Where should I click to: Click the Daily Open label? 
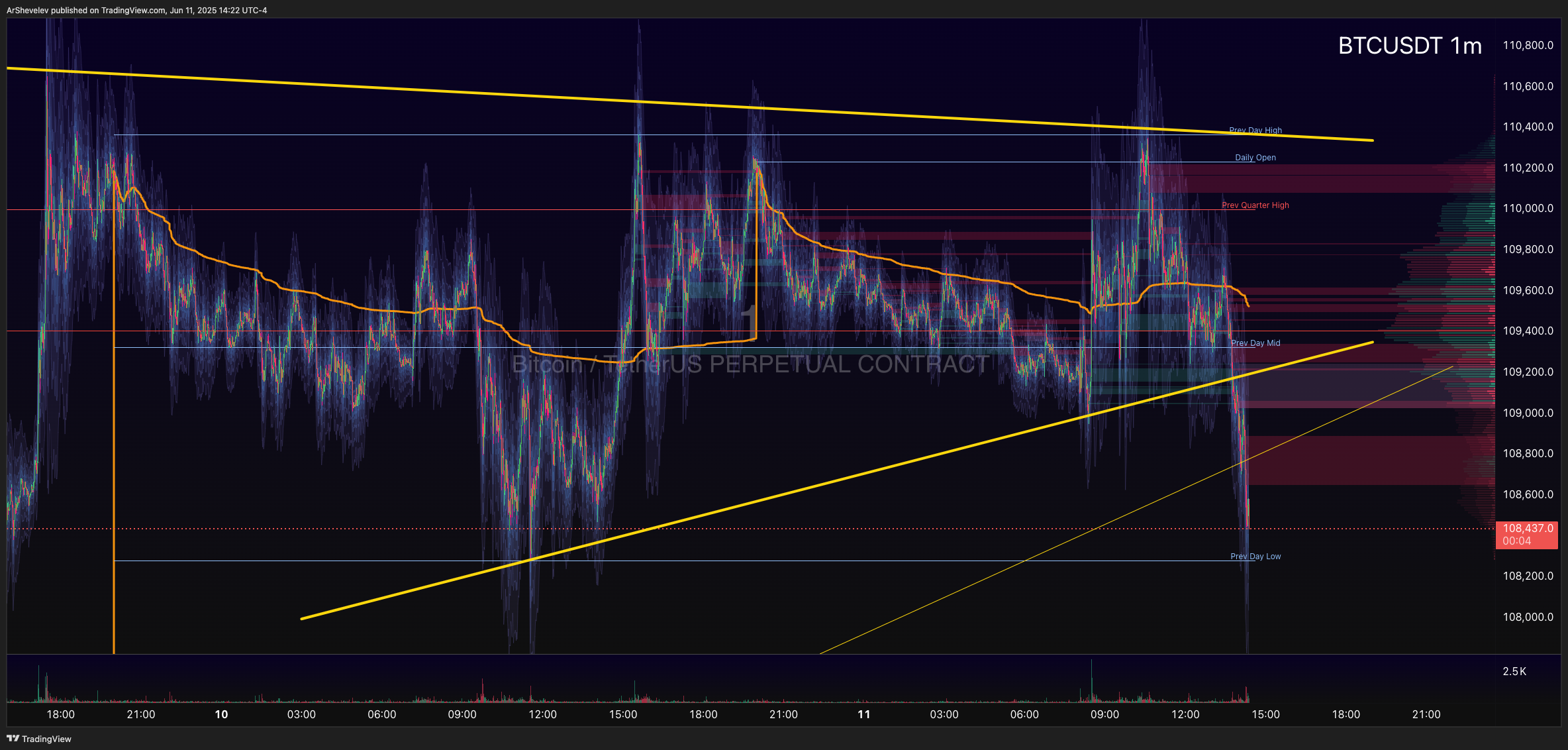click(x=1255, y=158)
